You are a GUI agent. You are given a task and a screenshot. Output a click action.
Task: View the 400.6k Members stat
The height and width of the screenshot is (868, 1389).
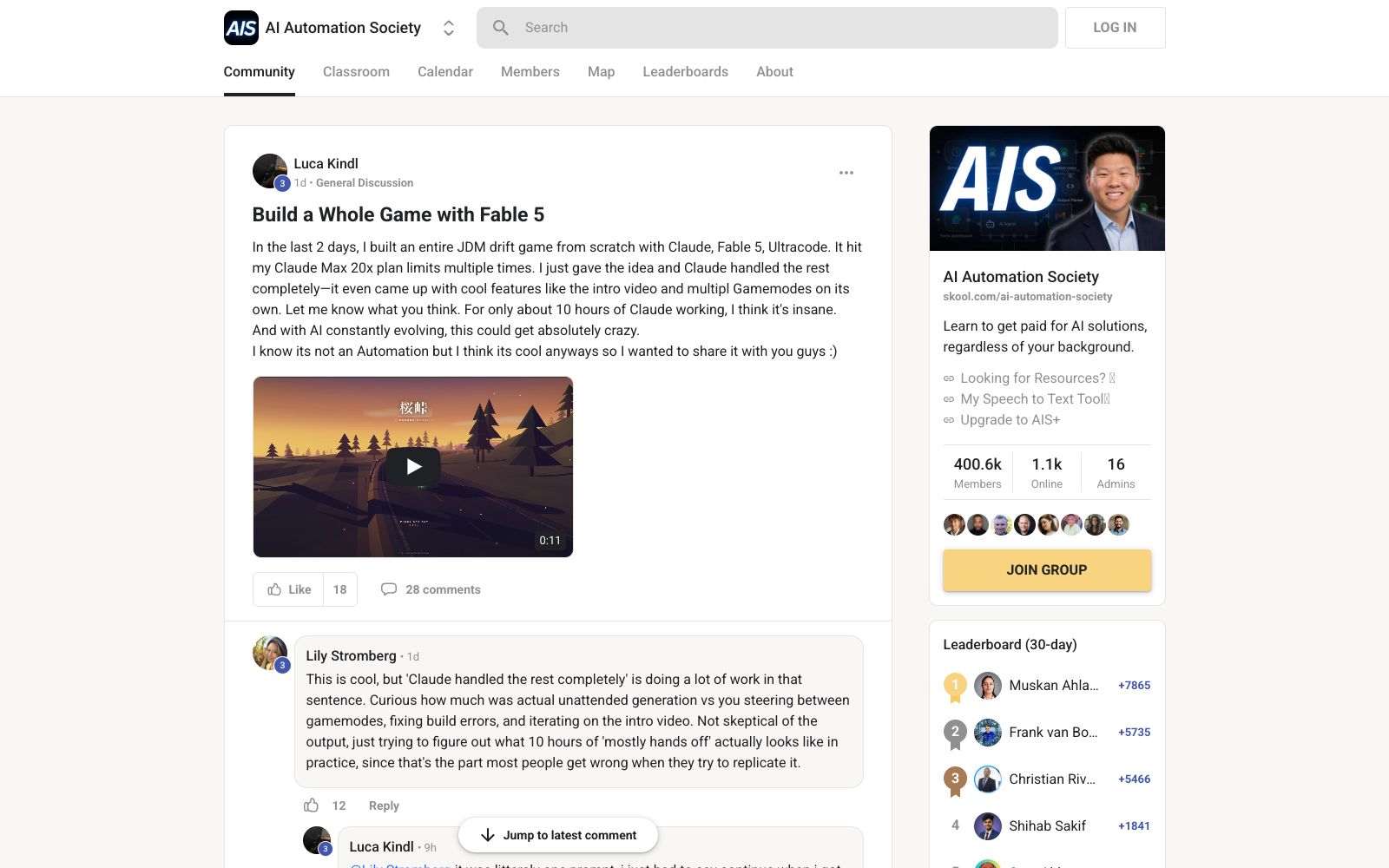coord(978,472)
